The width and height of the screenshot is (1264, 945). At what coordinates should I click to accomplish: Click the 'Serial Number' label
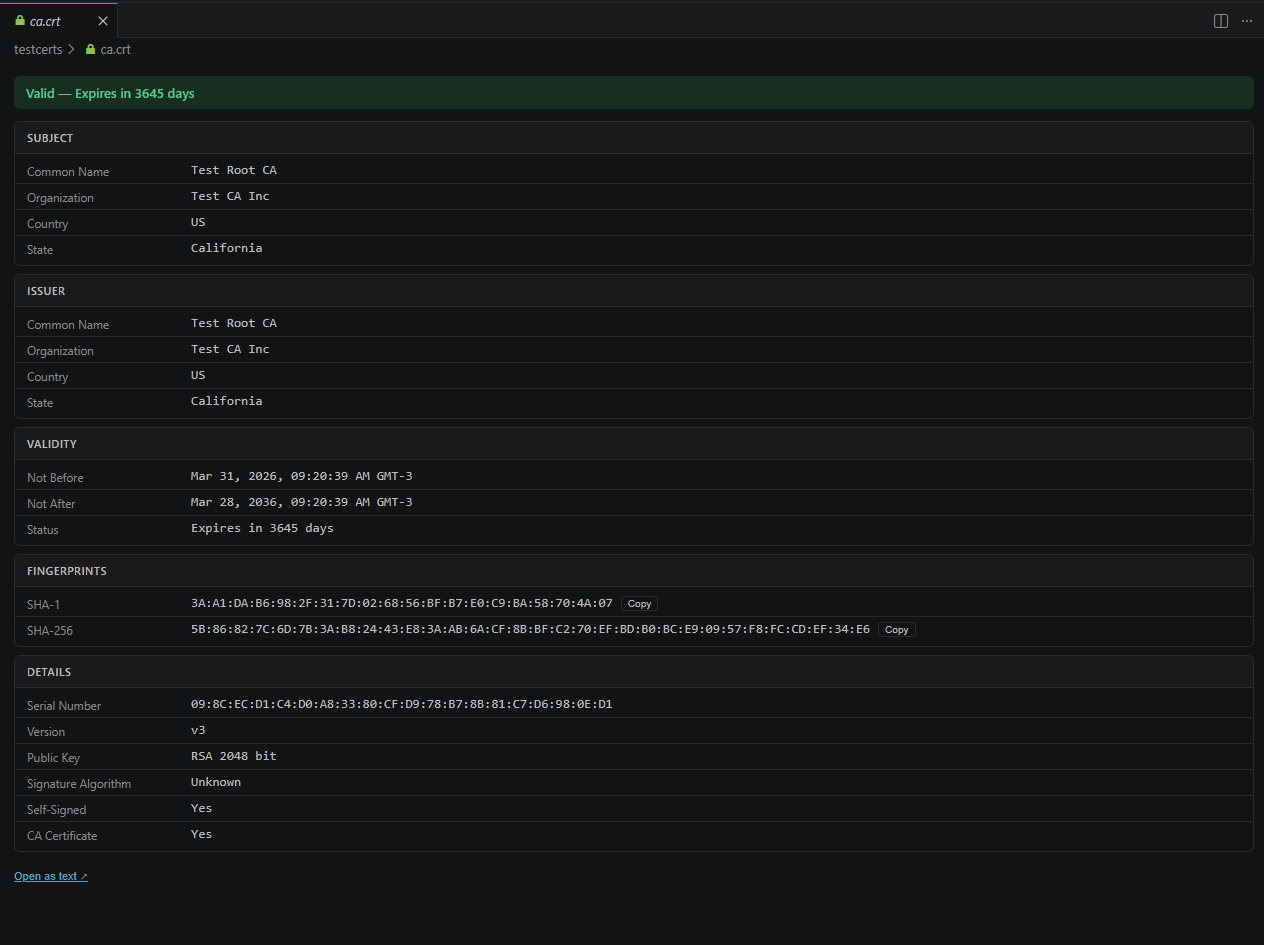point(64,706)
